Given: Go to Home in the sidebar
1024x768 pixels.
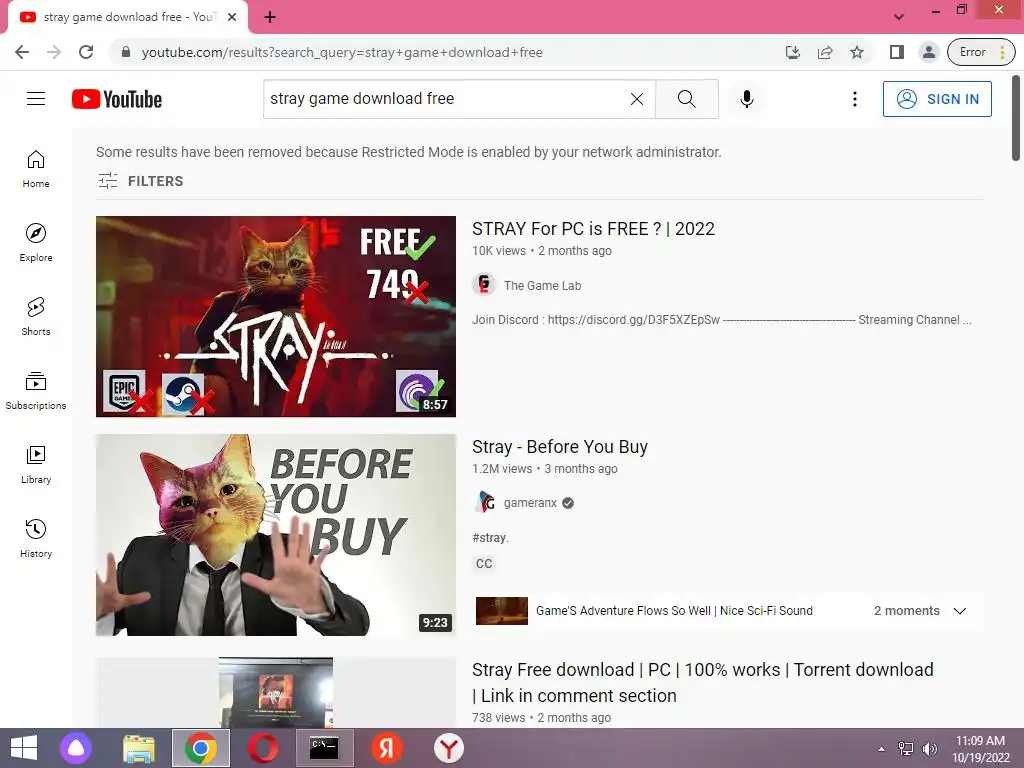Looking at the screenshot, I should point(36,169).
